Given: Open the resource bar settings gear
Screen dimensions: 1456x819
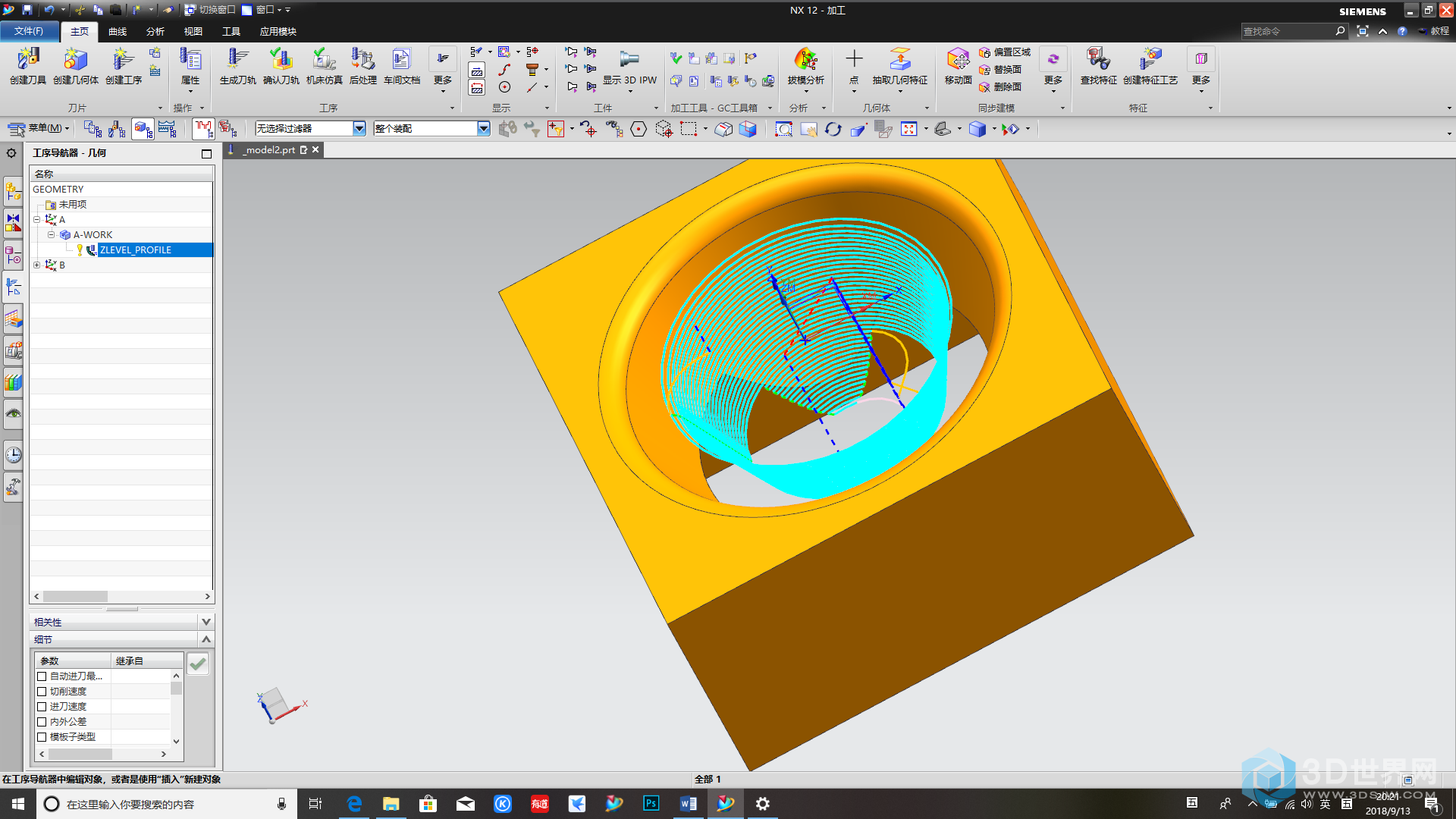Looking at the screenshot, I should click(11, 153).
